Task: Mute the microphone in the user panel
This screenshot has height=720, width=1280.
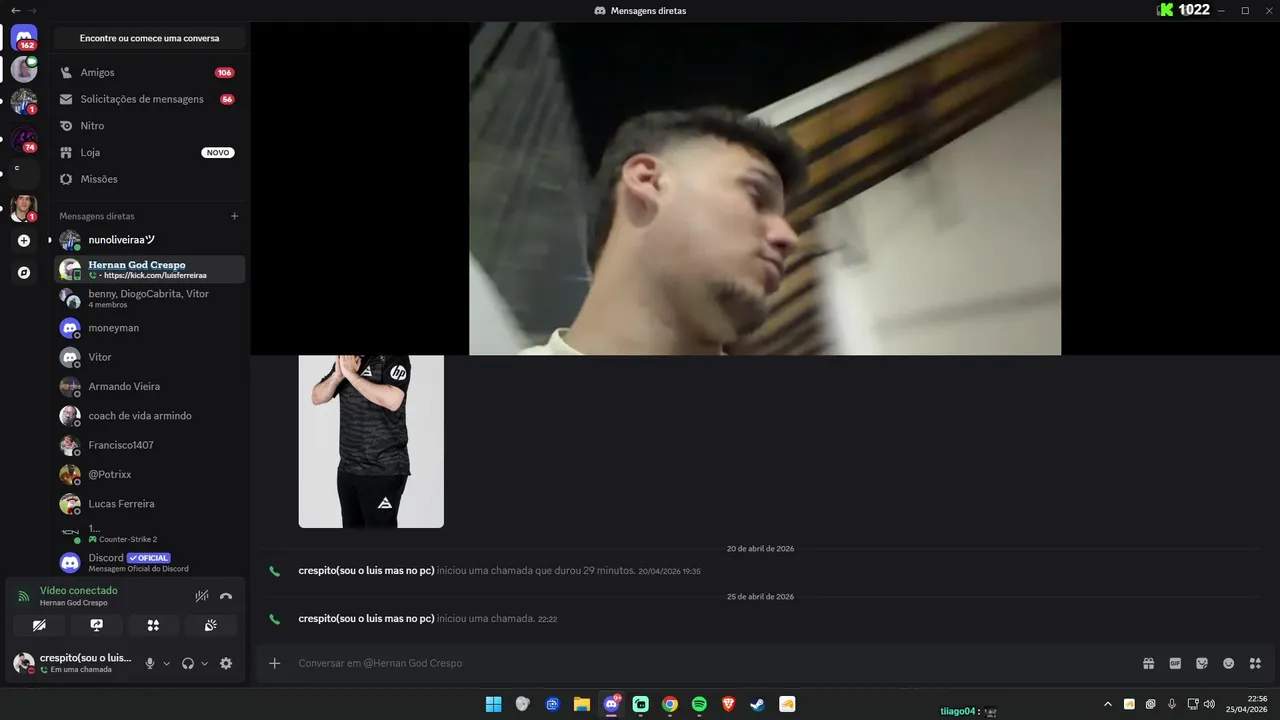Action: click(x=150, y=663)
